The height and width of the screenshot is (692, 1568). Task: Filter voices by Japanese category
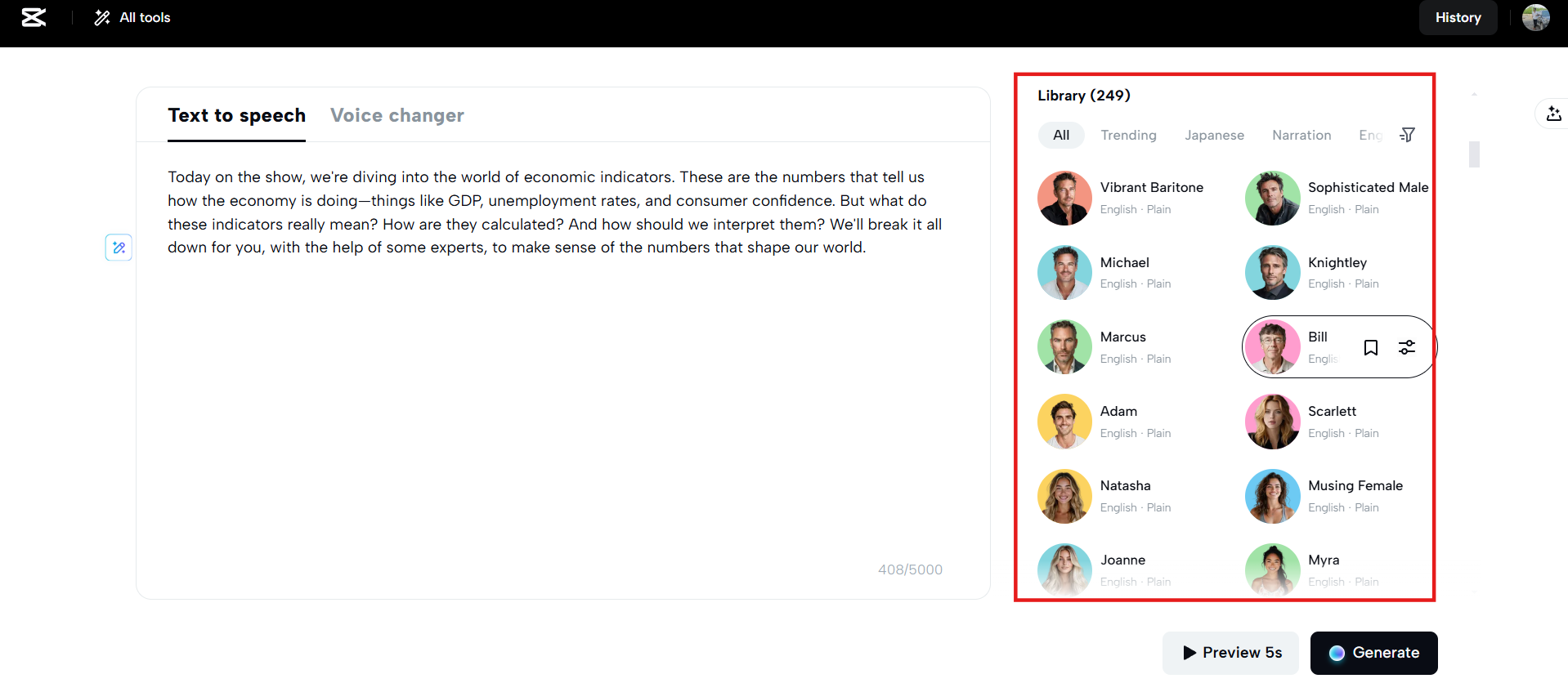point(1214,135)
